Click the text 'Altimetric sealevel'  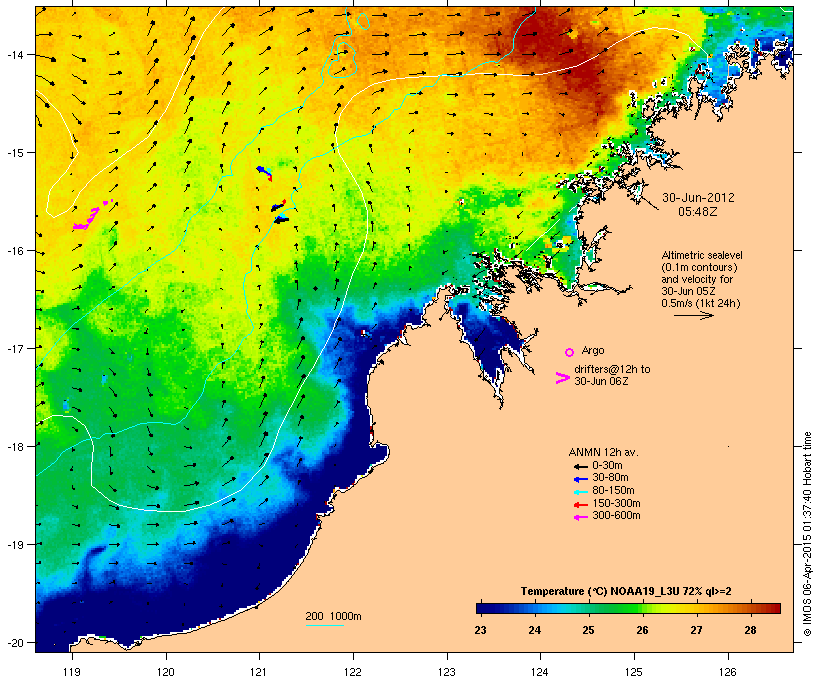(x=702, y=255)
